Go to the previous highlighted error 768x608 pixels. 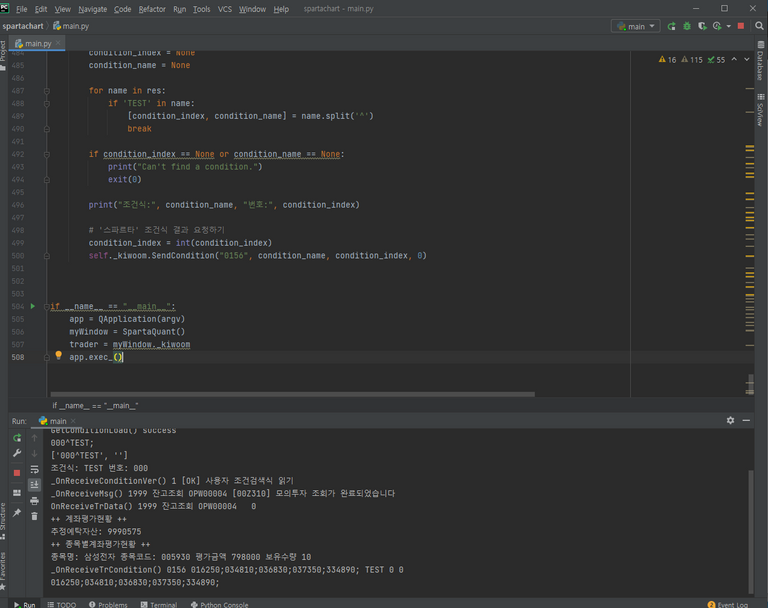(x=734, y=59)
